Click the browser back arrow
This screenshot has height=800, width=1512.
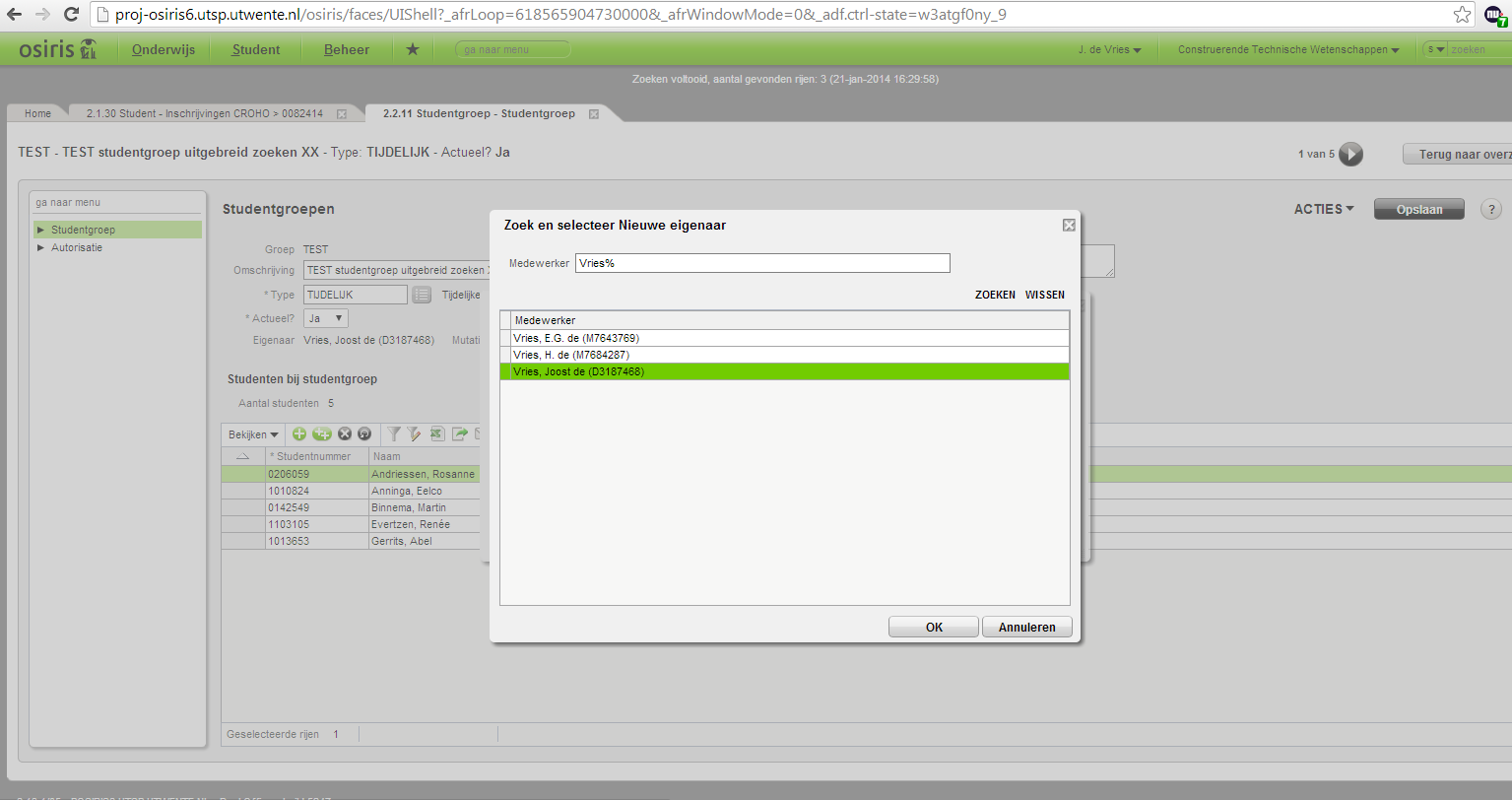[x=15, y=15]
